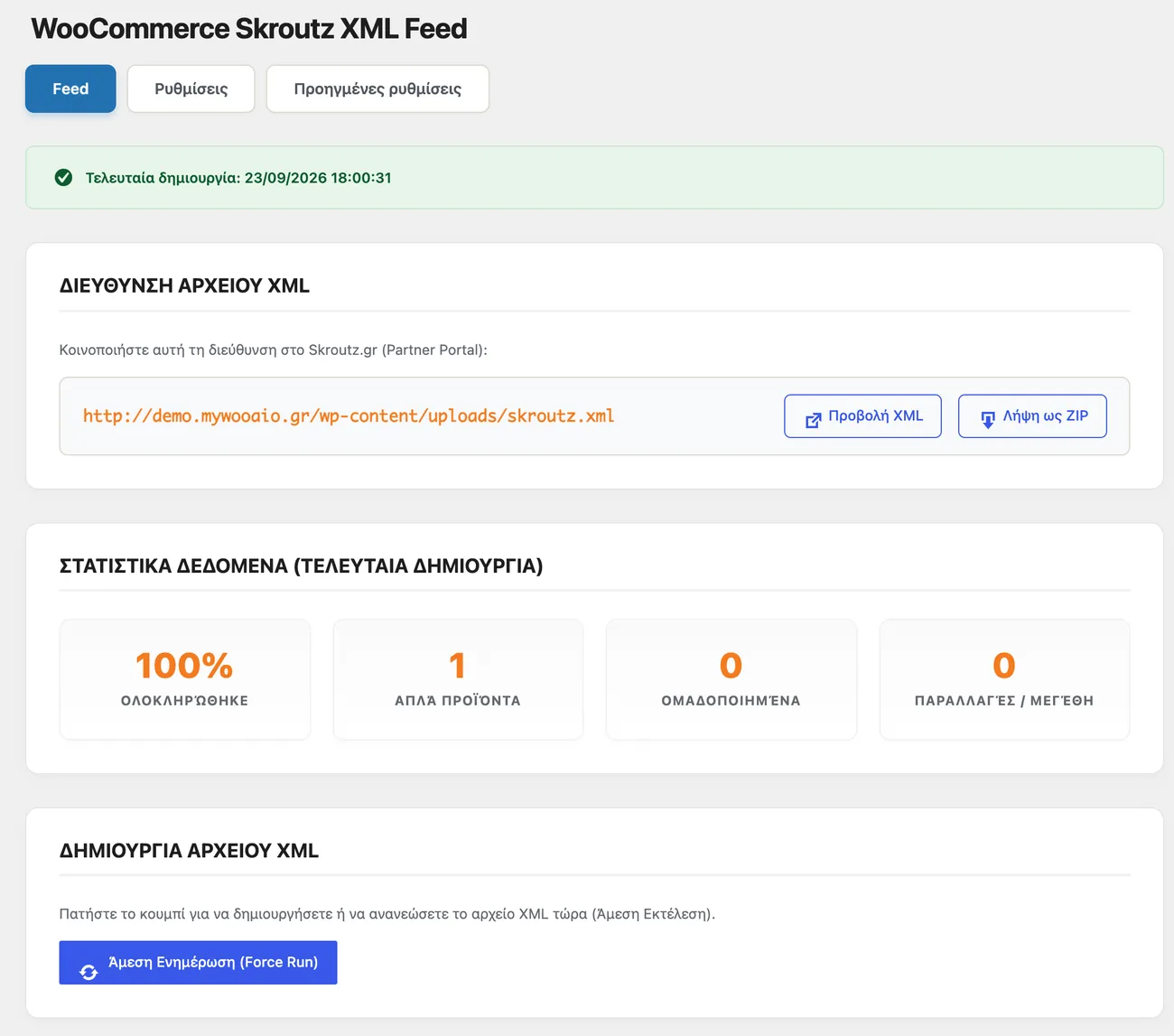Select the ΑΠΛΆ ΠΡΟΪΌΝΤΑ stat card
The height and width of the screenshot is (1036, 1174).
tap(458, 679)
